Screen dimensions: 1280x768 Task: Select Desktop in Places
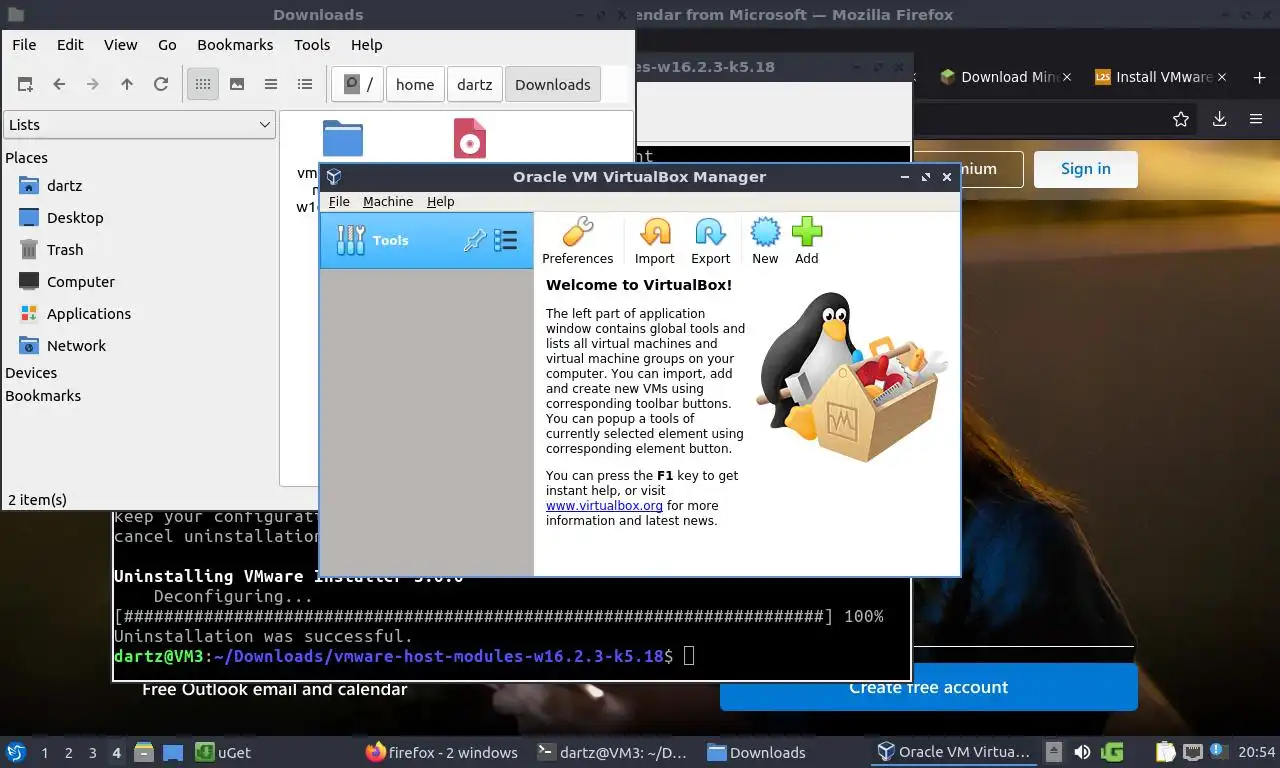pos(75,218)
